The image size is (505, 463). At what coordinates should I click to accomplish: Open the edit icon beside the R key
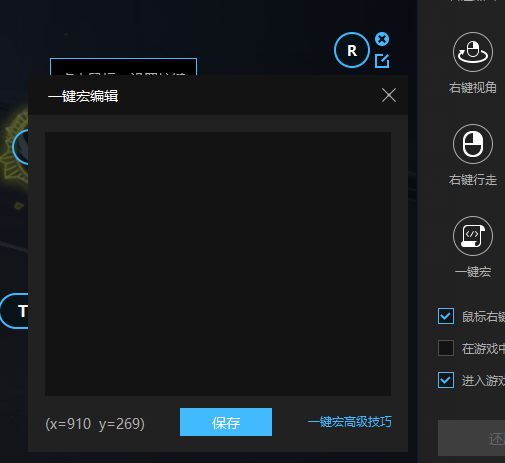pyautogui.click(x=382, y=61)
